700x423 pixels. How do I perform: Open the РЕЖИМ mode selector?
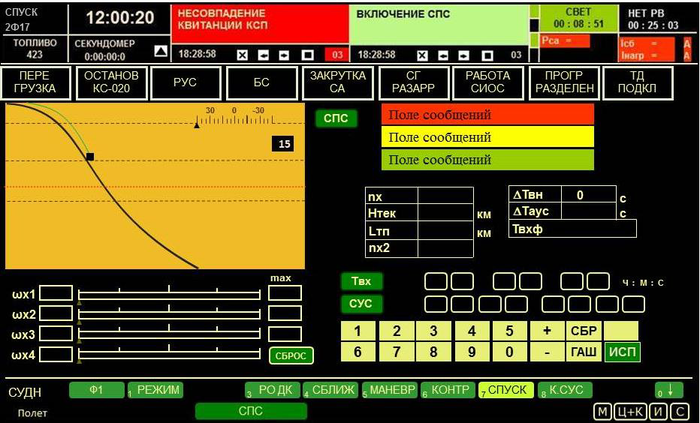pos(160,389)
